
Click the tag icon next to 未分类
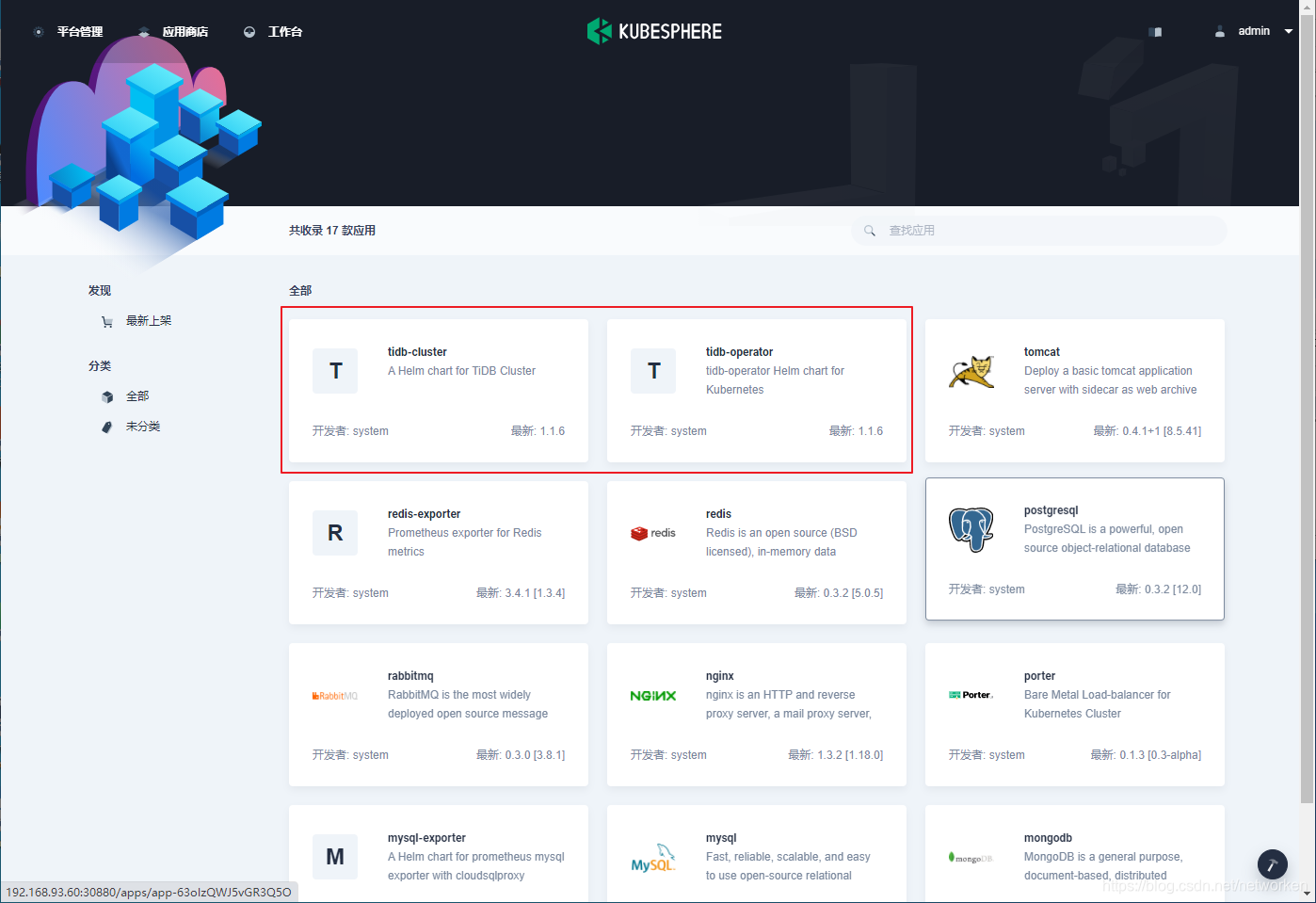click(x=107, y=427)
